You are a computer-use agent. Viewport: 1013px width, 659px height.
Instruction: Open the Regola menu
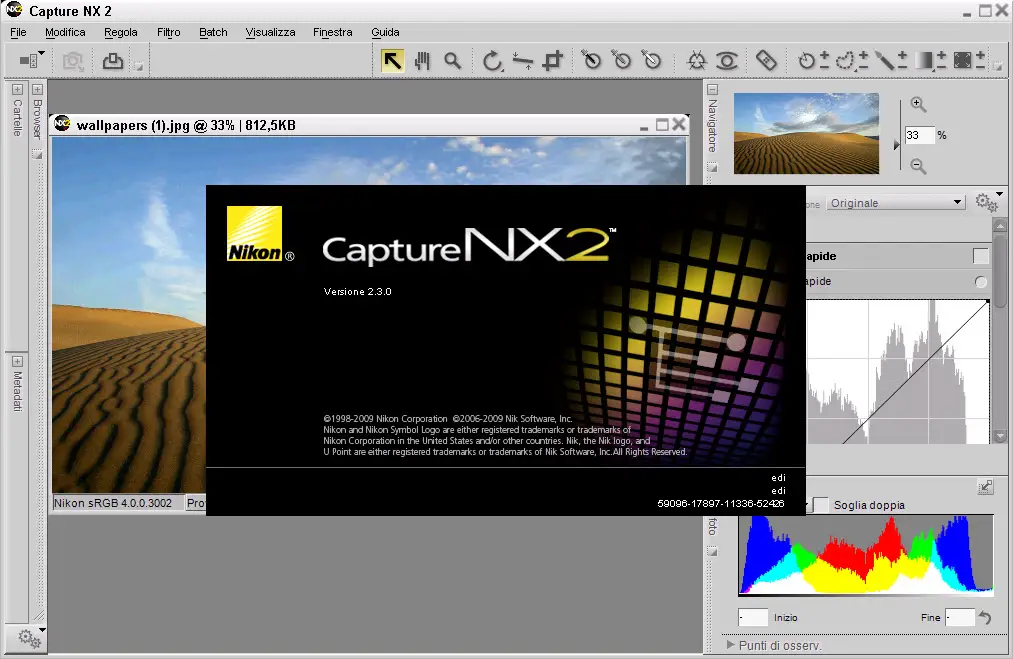pos(121,32)
